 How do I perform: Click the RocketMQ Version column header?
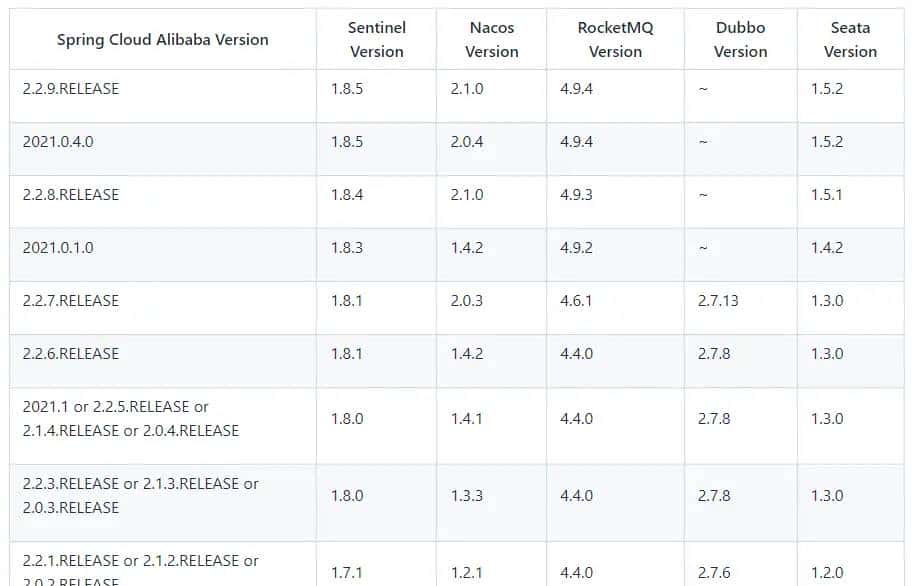(615, 40)
